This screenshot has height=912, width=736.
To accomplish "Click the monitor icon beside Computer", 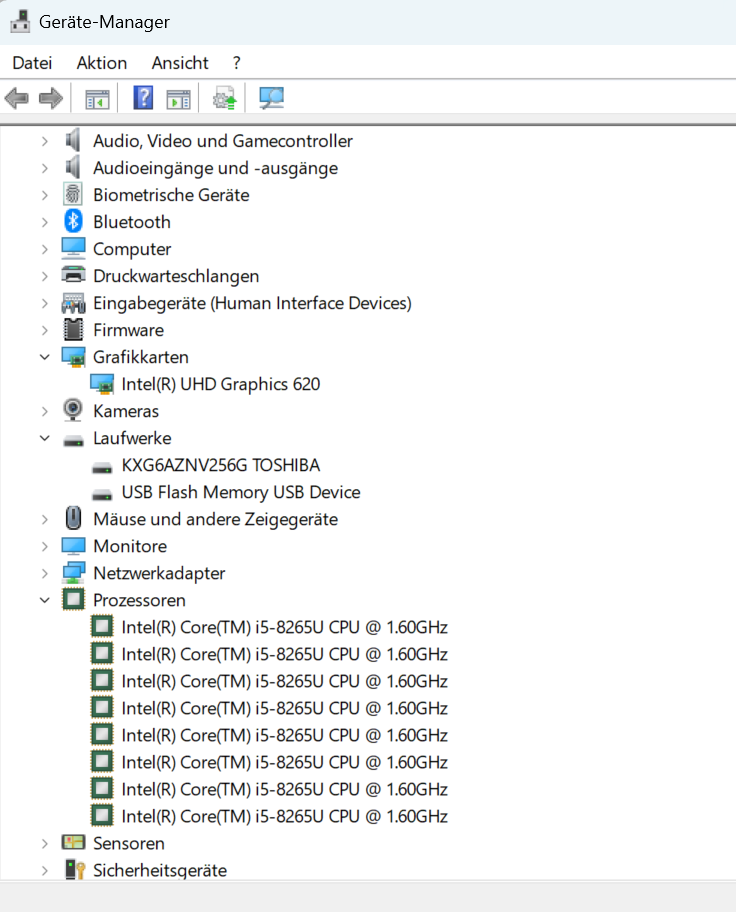I will coord(73,249).
